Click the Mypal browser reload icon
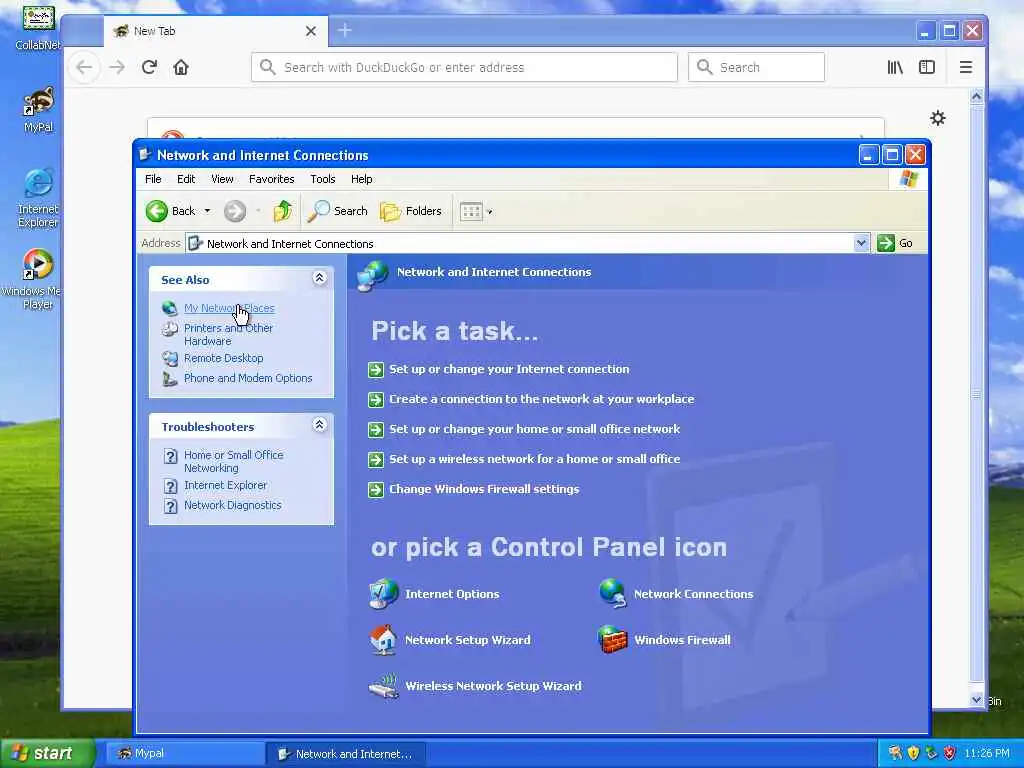This screenshot has width=1024, height=768. point(150,67)
